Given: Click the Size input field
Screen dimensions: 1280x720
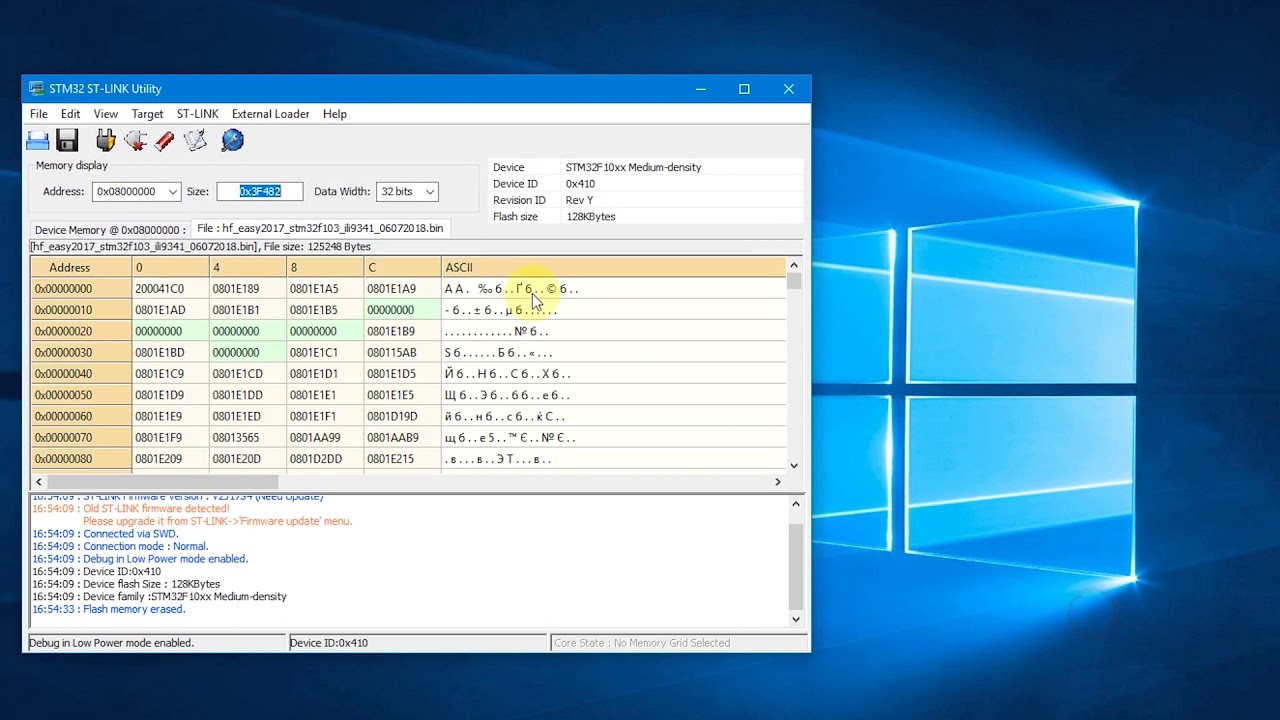Looking at the screenshot, I should [260, 192].
